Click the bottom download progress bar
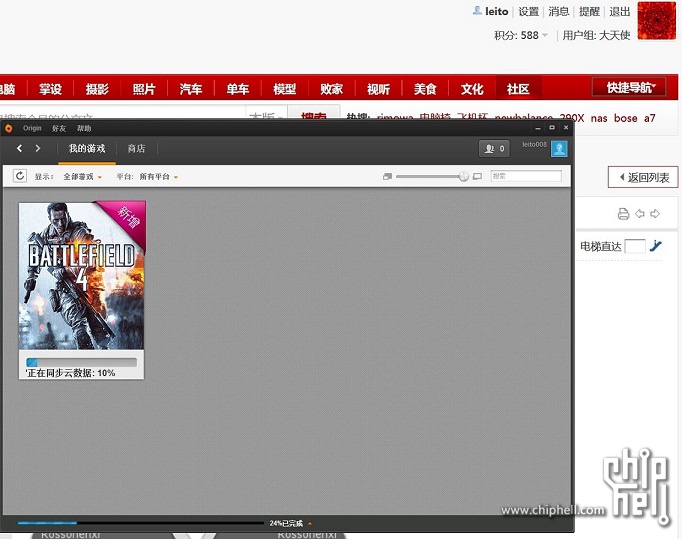The width and height of the screenshot is (682, 539). 140,523
